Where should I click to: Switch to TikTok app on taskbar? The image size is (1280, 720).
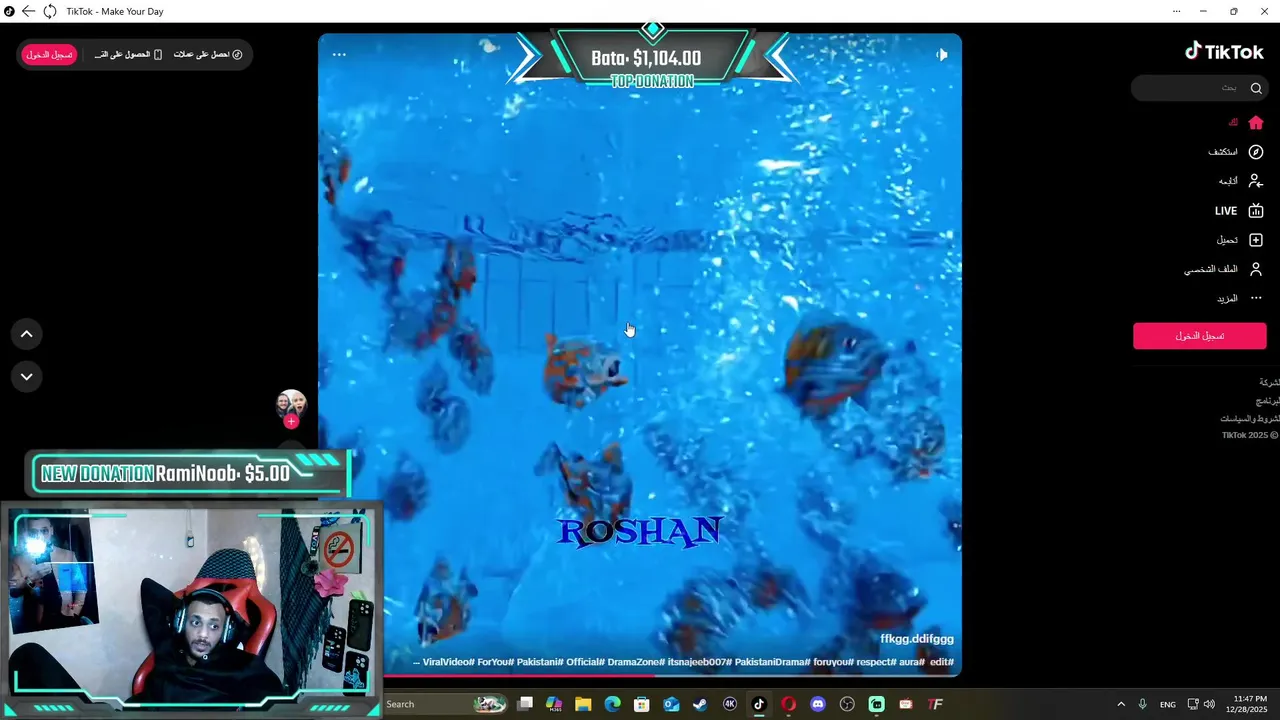click(759, 704)
